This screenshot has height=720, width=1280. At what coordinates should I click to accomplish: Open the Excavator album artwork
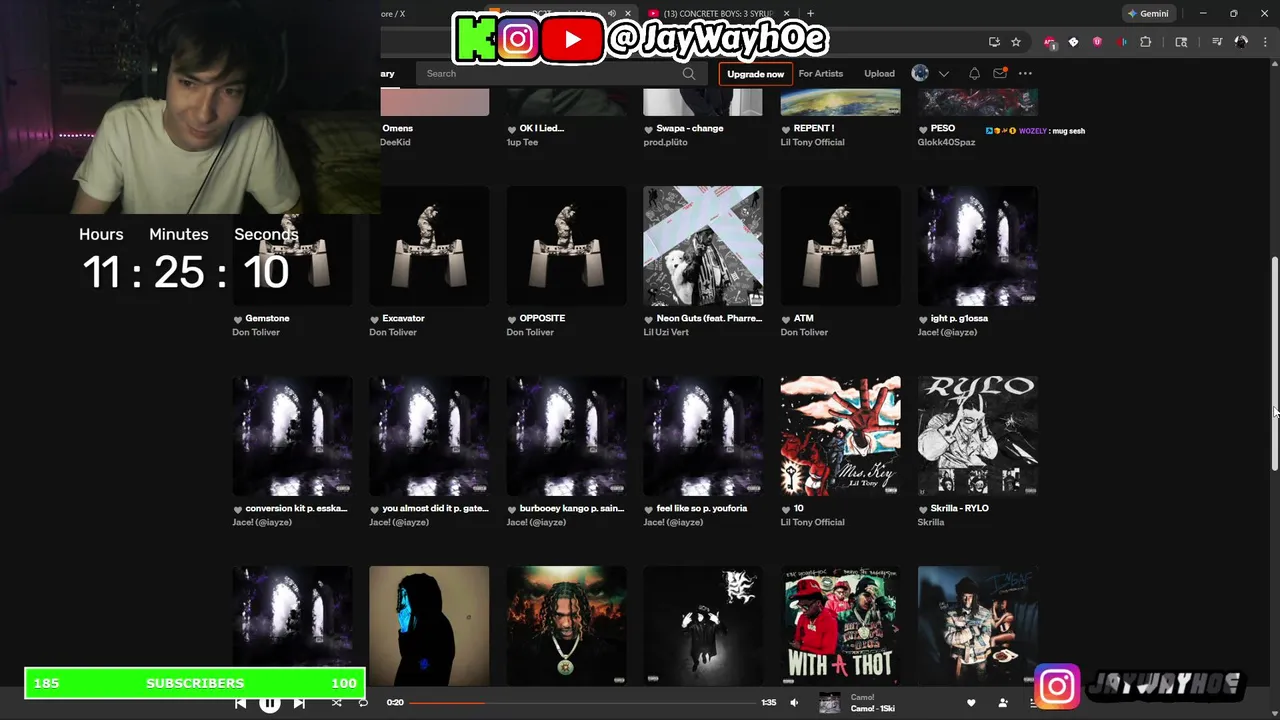[429, 246]
